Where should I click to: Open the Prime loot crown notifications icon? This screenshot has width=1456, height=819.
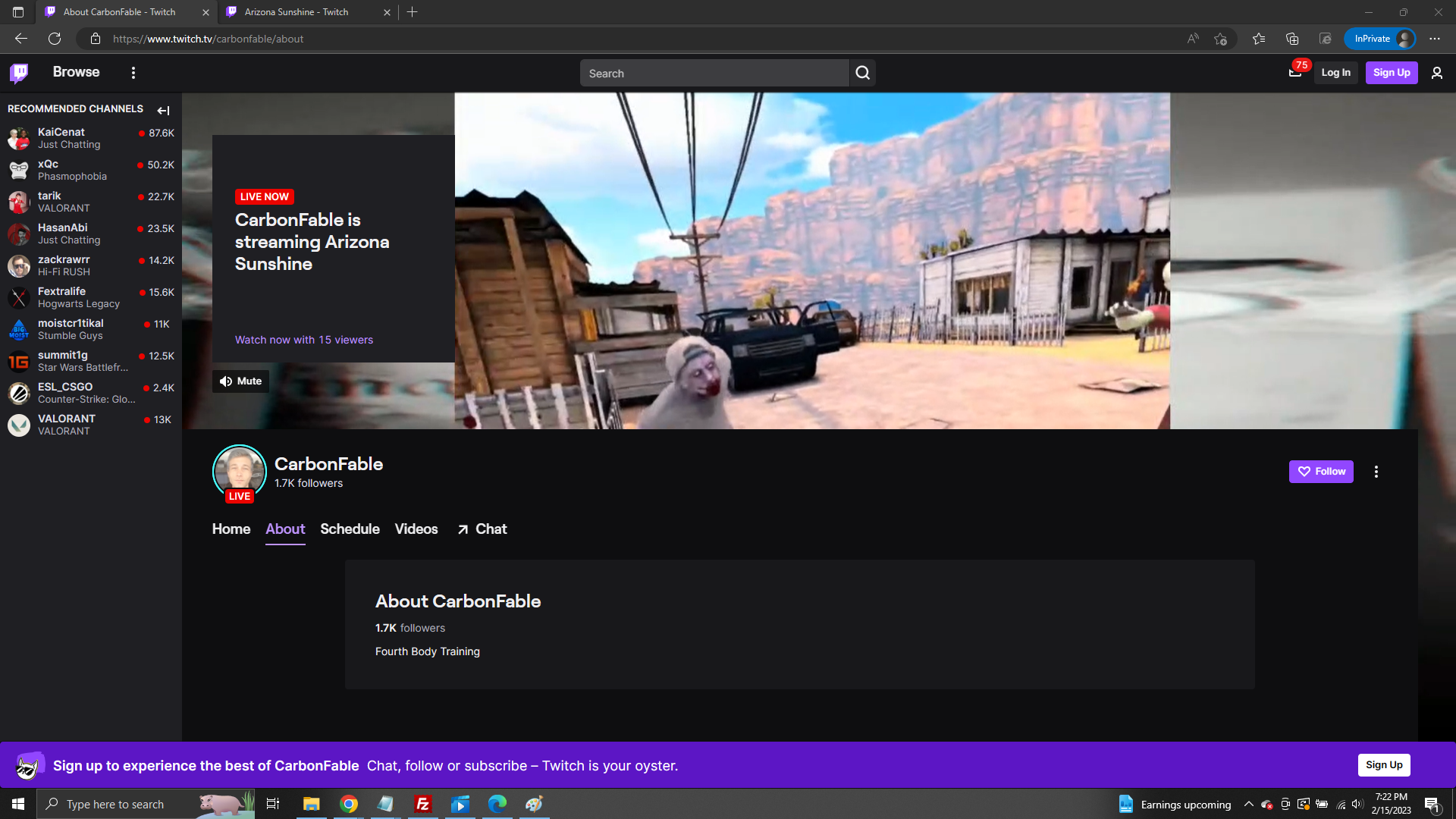point(1295,73)
